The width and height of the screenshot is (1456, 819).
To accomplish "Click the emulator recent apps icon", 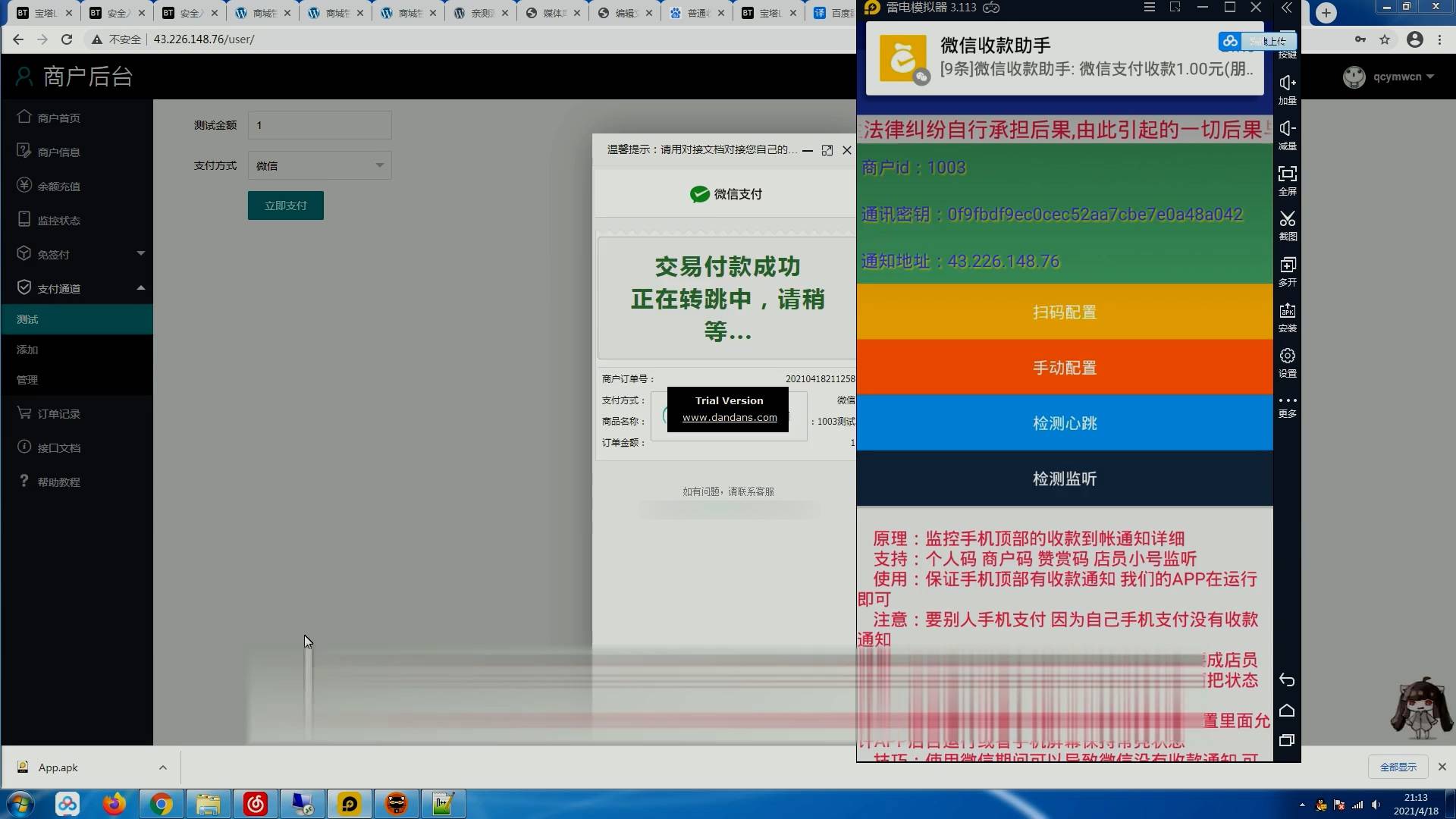I will [1287, 740].
